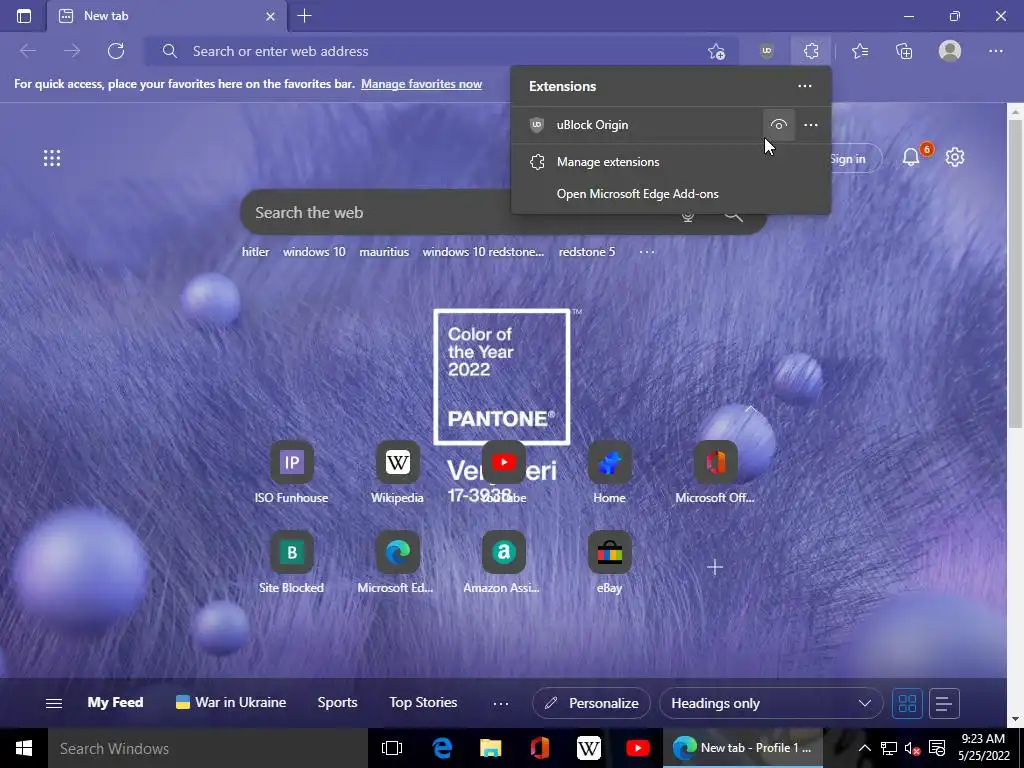The image size is (1024, 768).
Task: Switch to Top Stories tab
Action: tap(423, 703)
